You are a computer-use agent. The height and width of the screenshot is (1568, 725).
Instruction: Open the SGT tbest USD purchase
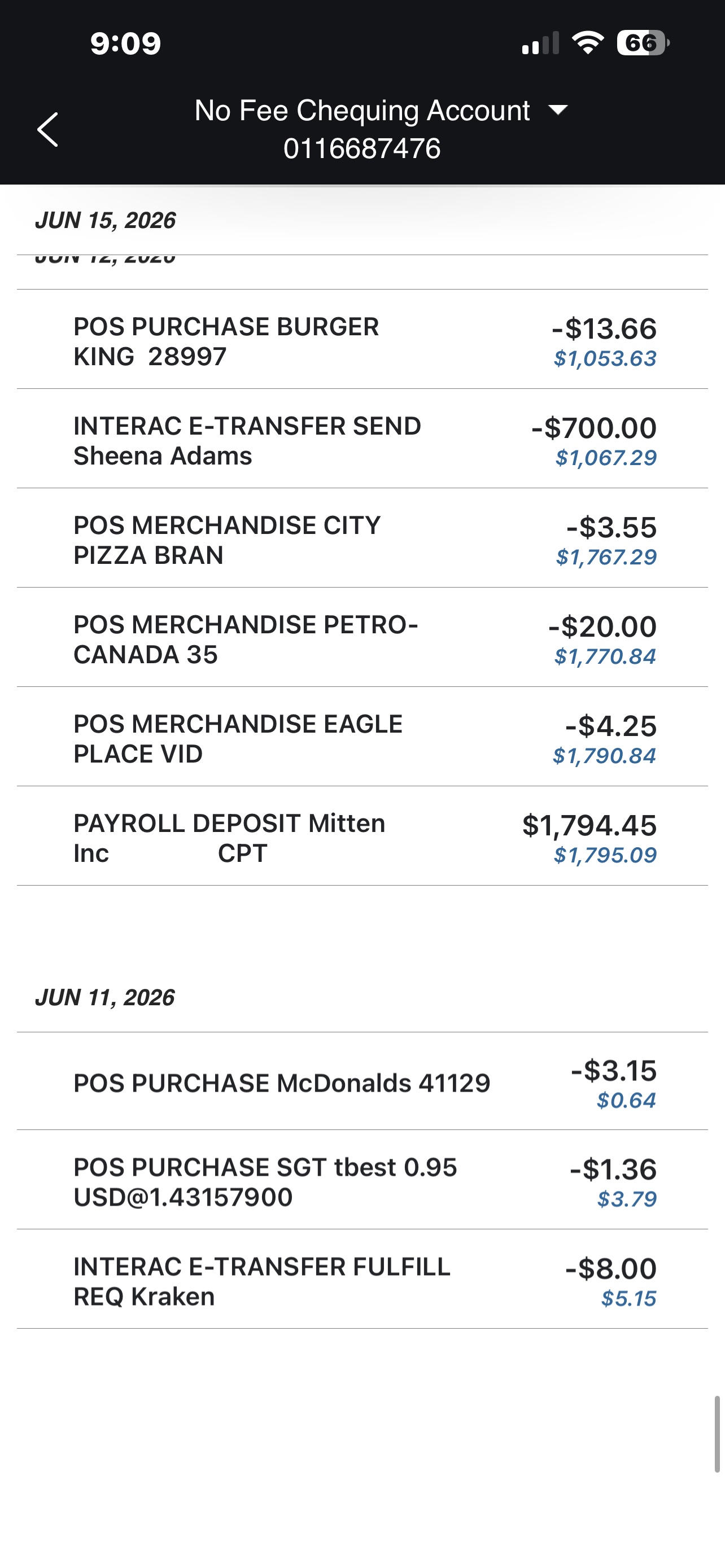tap(362, 1180)
